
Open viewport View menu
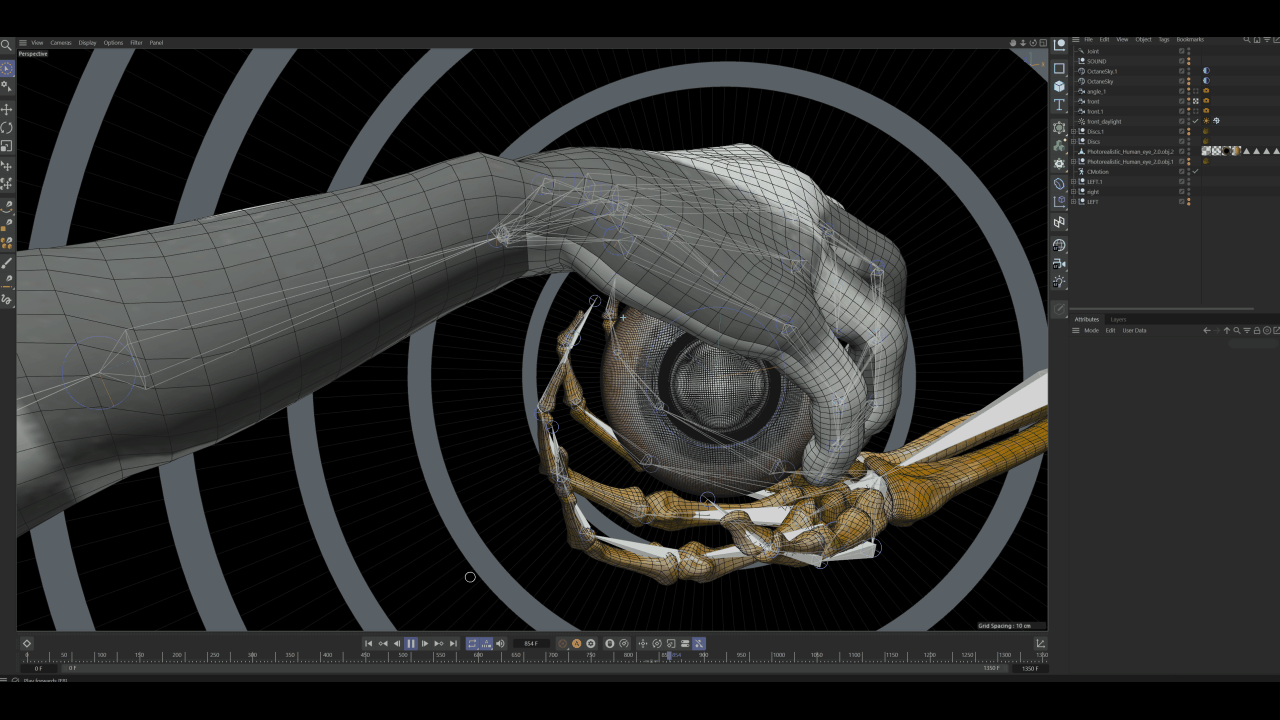[x=37, y=43]
